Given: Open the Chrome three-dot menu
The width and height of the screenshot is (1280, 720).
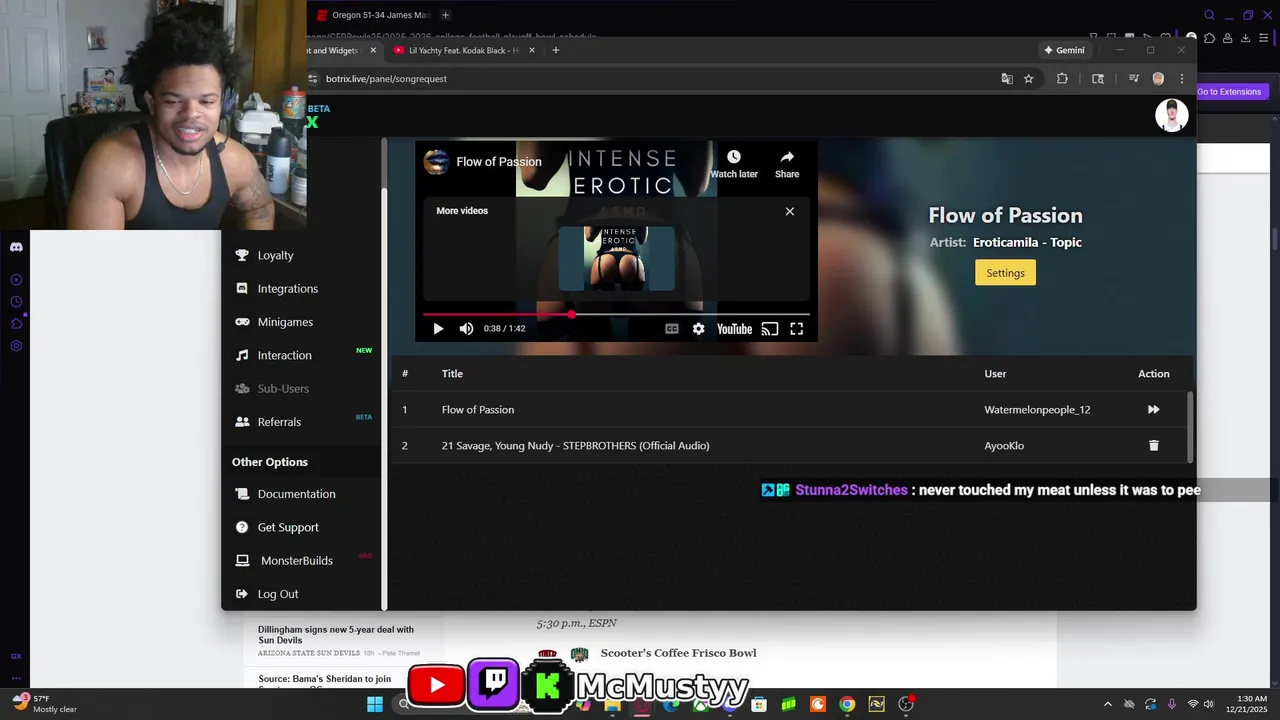Looking at the screenshot, I should point(1182,79).
